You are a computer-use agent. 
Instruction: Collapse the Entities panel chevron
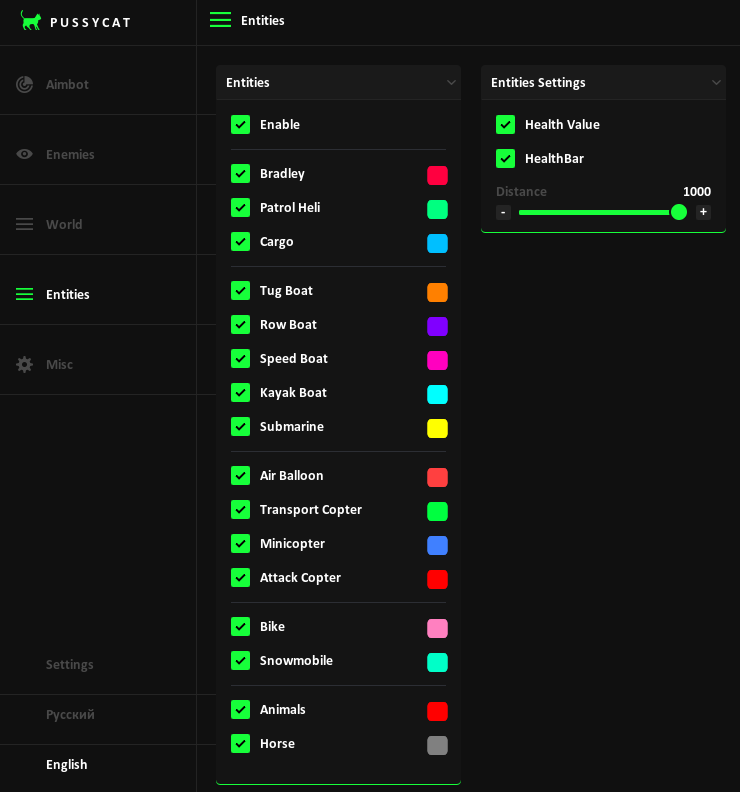tap(451, 82)
